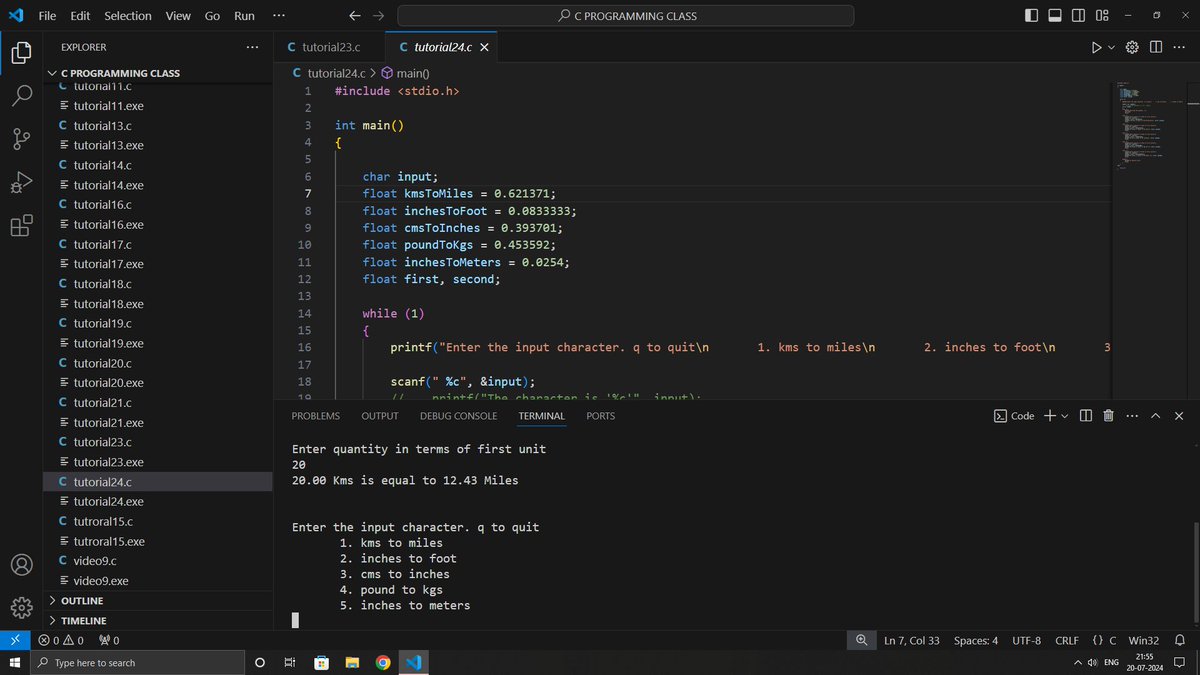This screenshot has width=1200, height=675.
Task: Select tutorial21.exe in the file list
Action: pyautogui.click(x=158, y=423)
